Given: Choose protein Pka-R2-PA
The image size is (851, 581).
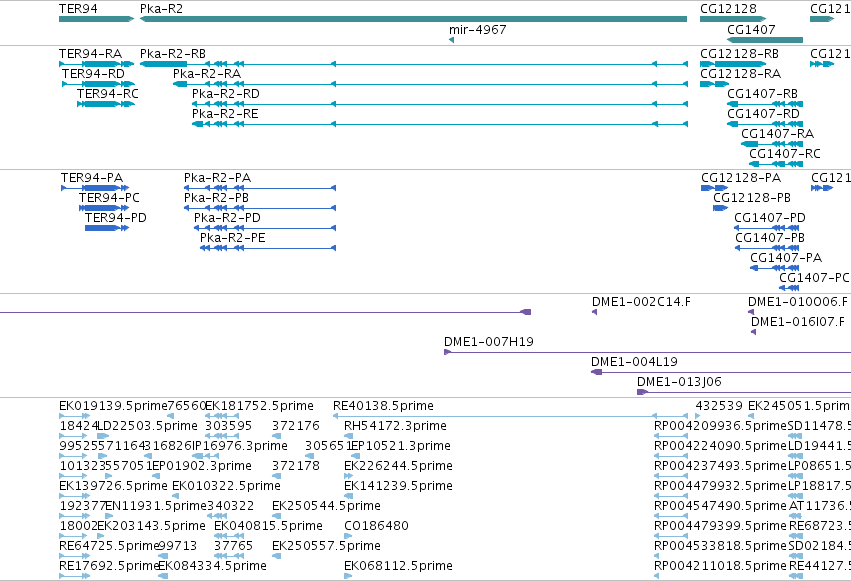Looking at the screenshot, I should click(x=260, y=188).
